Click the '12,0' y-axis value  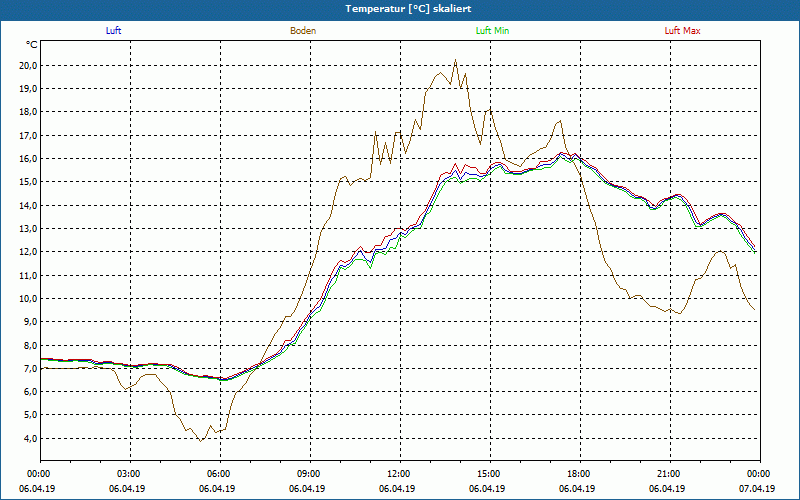click(28, 252)
